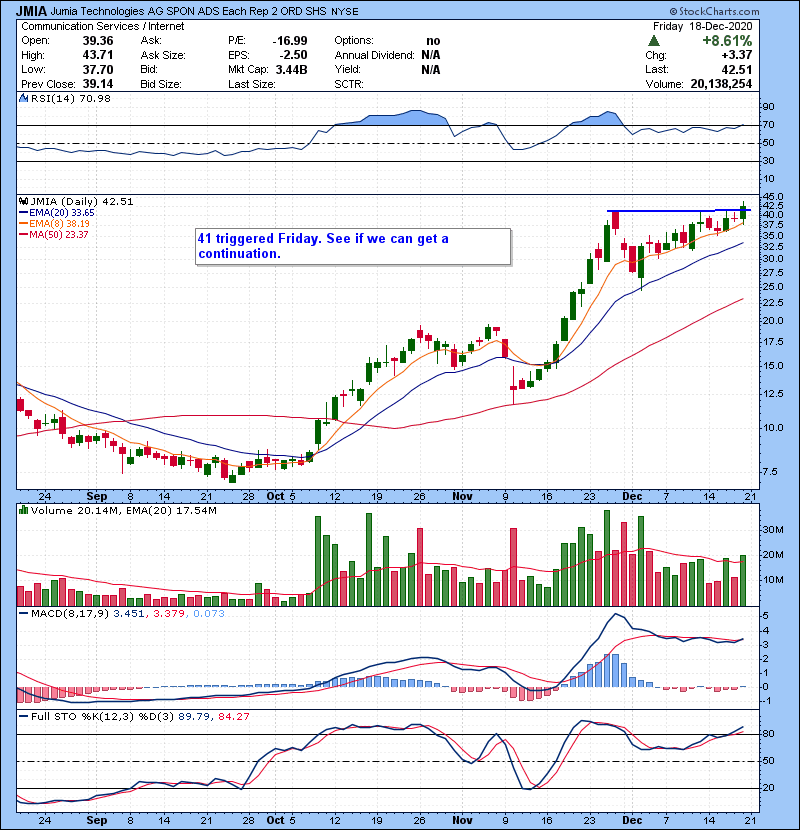Click the MA(50) 23.37 legend entry
Screen dimensions: 800x830
coord(53,234)
